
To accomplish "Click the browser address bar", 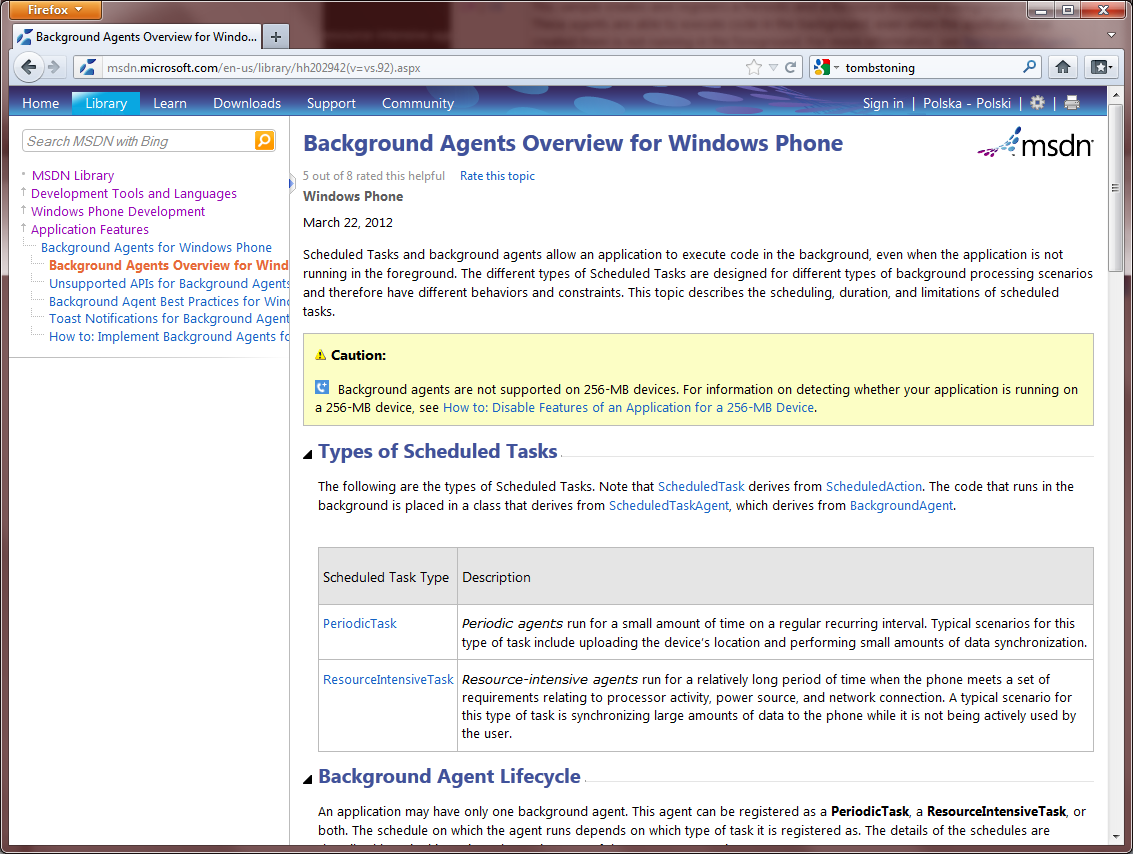I will click(x=423, y=67).
